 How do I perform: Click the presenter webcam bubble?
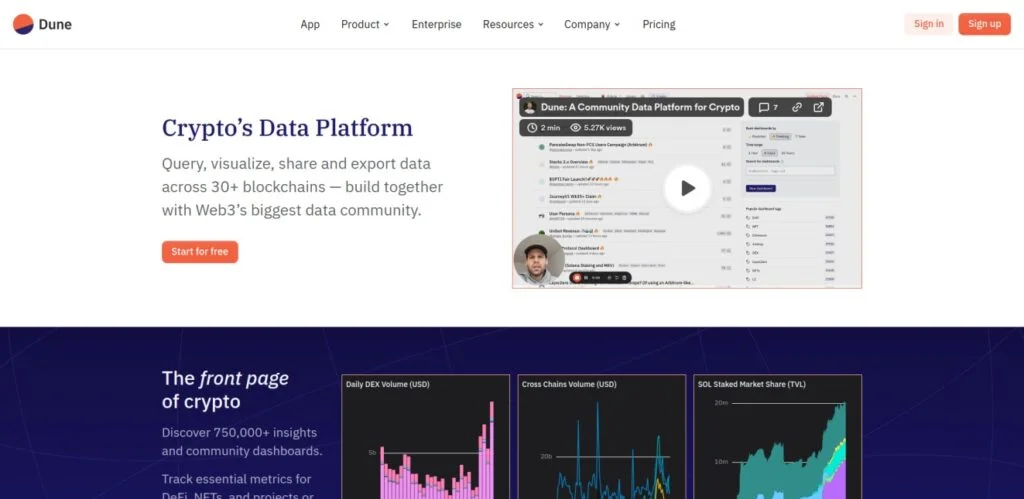(x=539, y=260)
